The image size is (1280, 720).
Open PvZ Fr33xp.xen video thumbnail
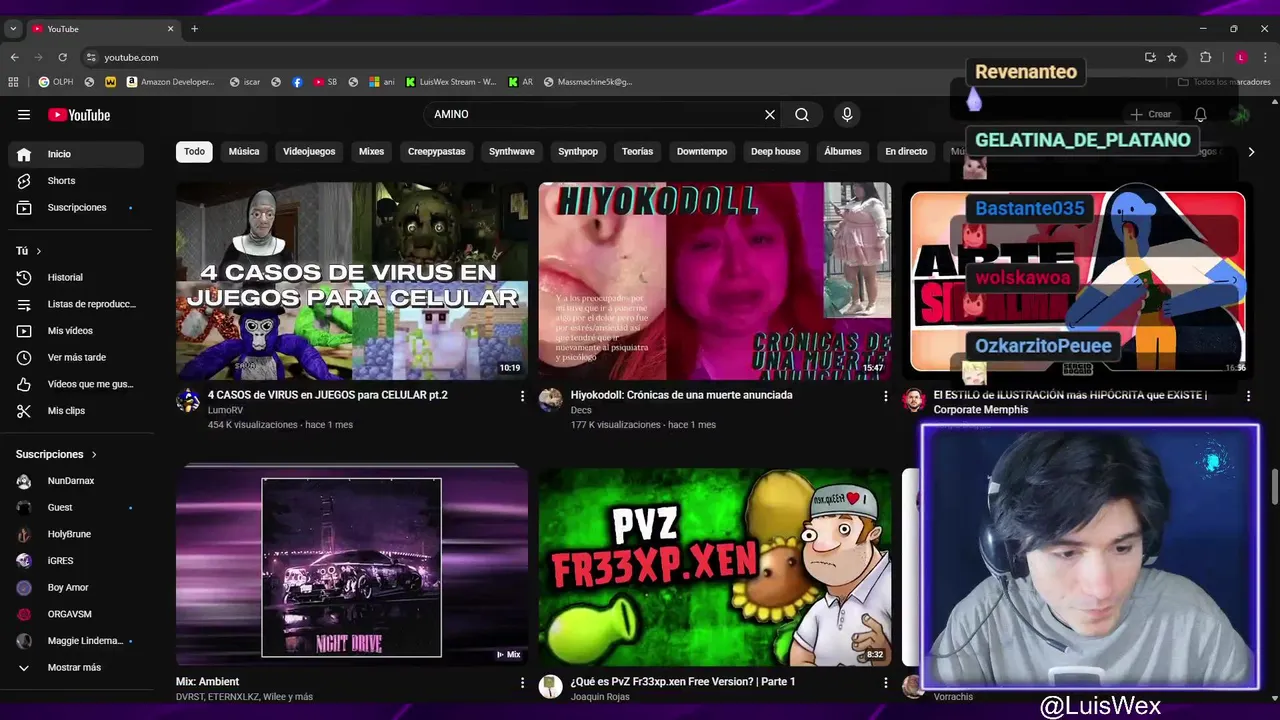point(715,567)
